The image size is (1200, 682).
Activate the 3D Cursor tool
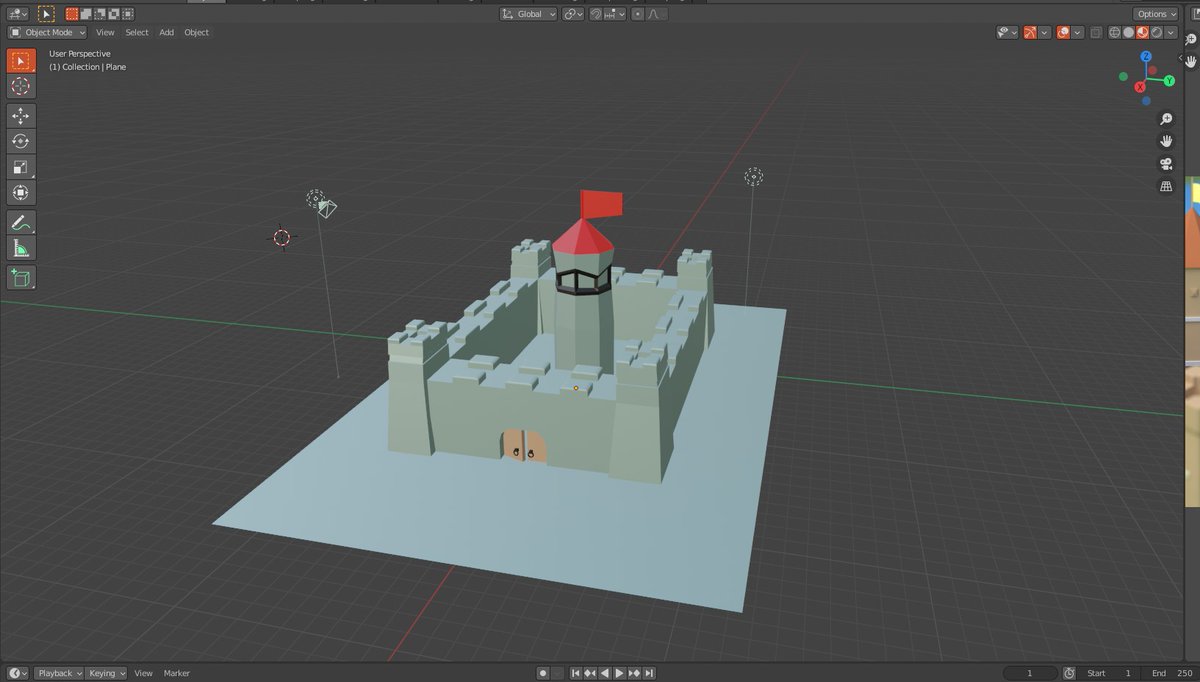point(20,86)
